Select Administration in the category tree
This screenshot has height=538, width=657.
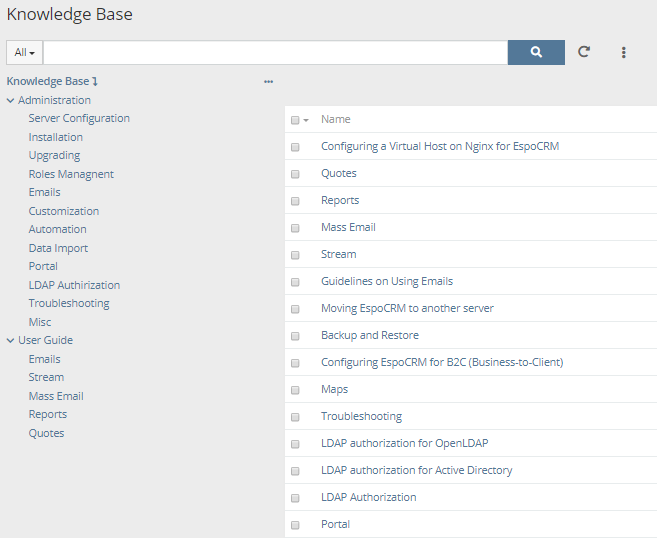point(54,100)
